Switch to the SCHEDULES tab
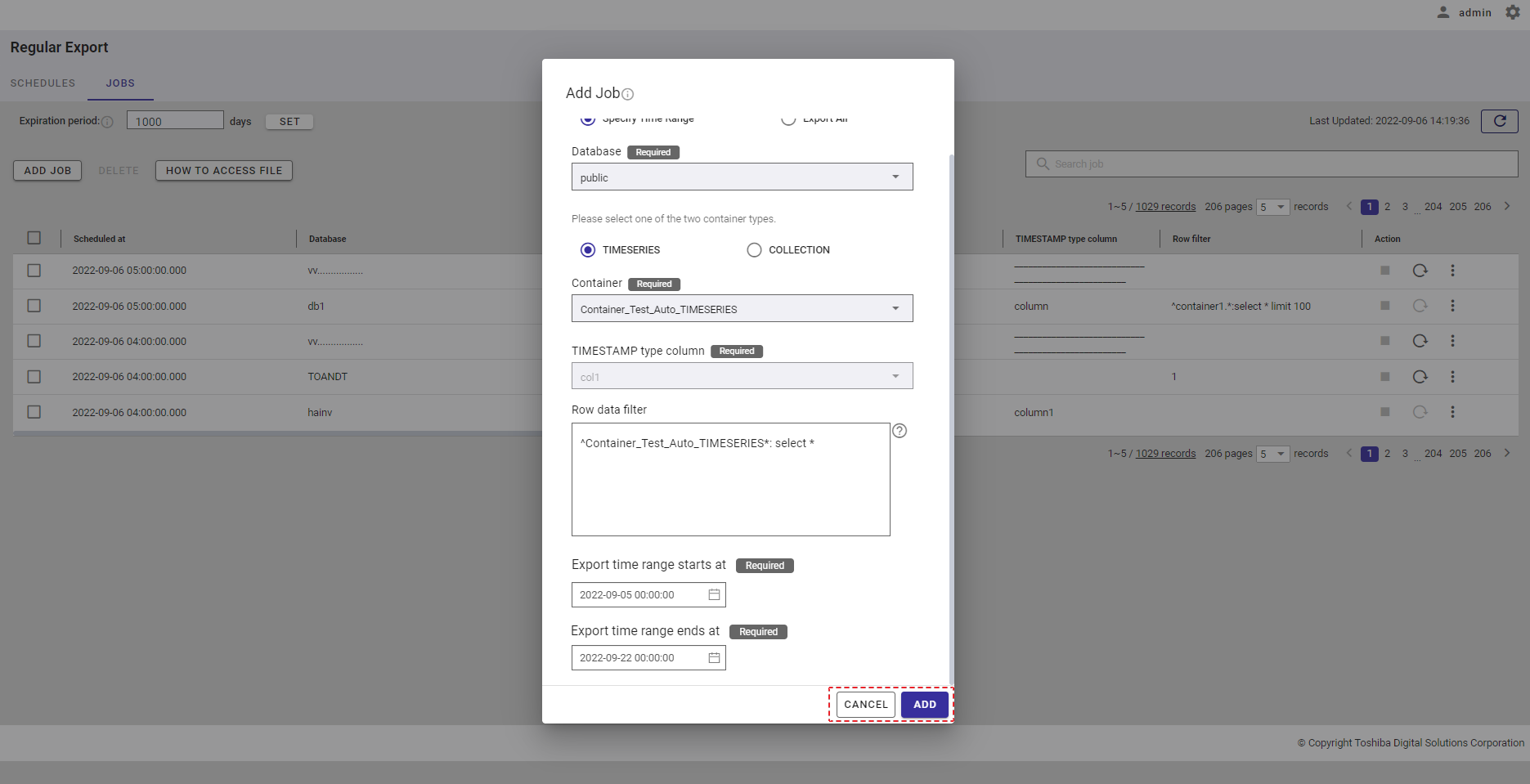The image size is (1530, 784). pyautogui.click(x=43, y=83)
